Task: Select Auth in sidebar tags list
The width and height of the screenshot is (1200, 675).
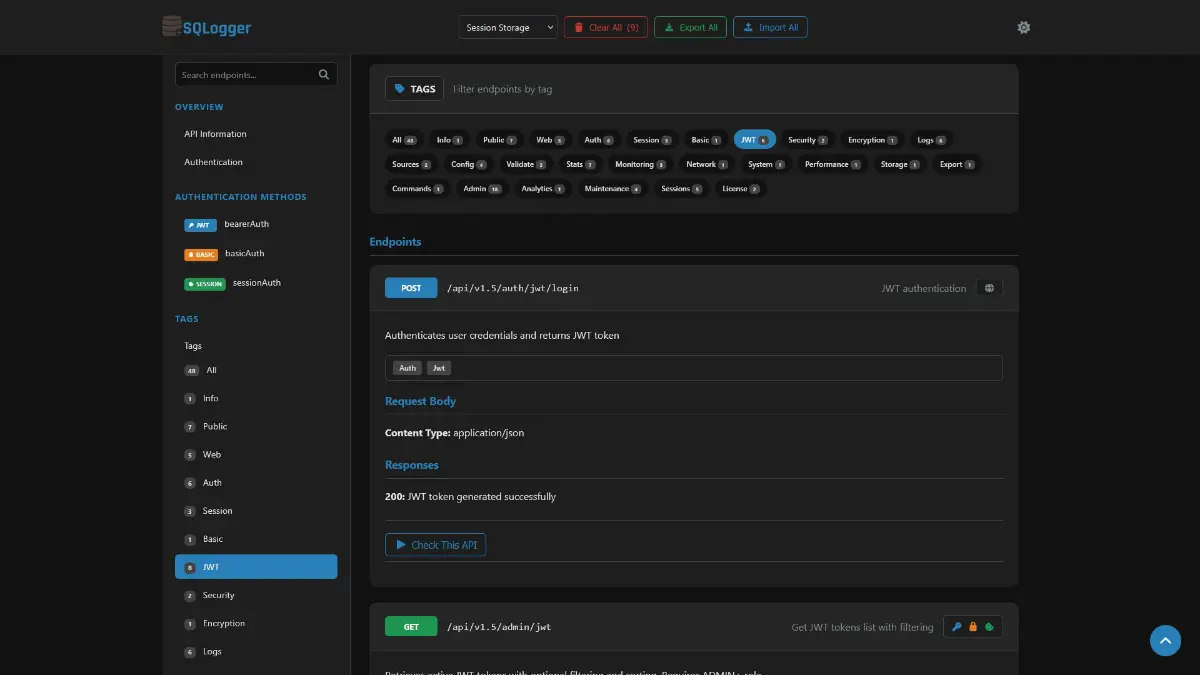Action: point(256,483)
